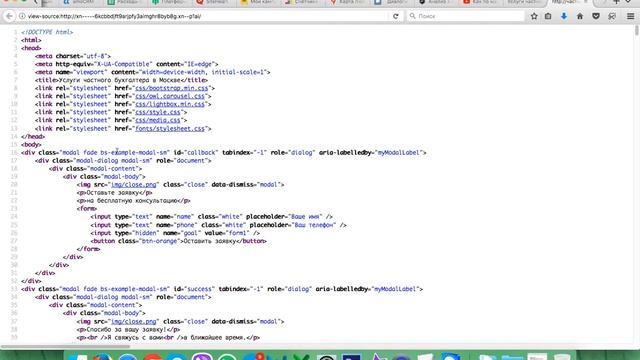Click the modal-content div on line 18
This screenshot has width=640, height=360.
coord(96,169)
